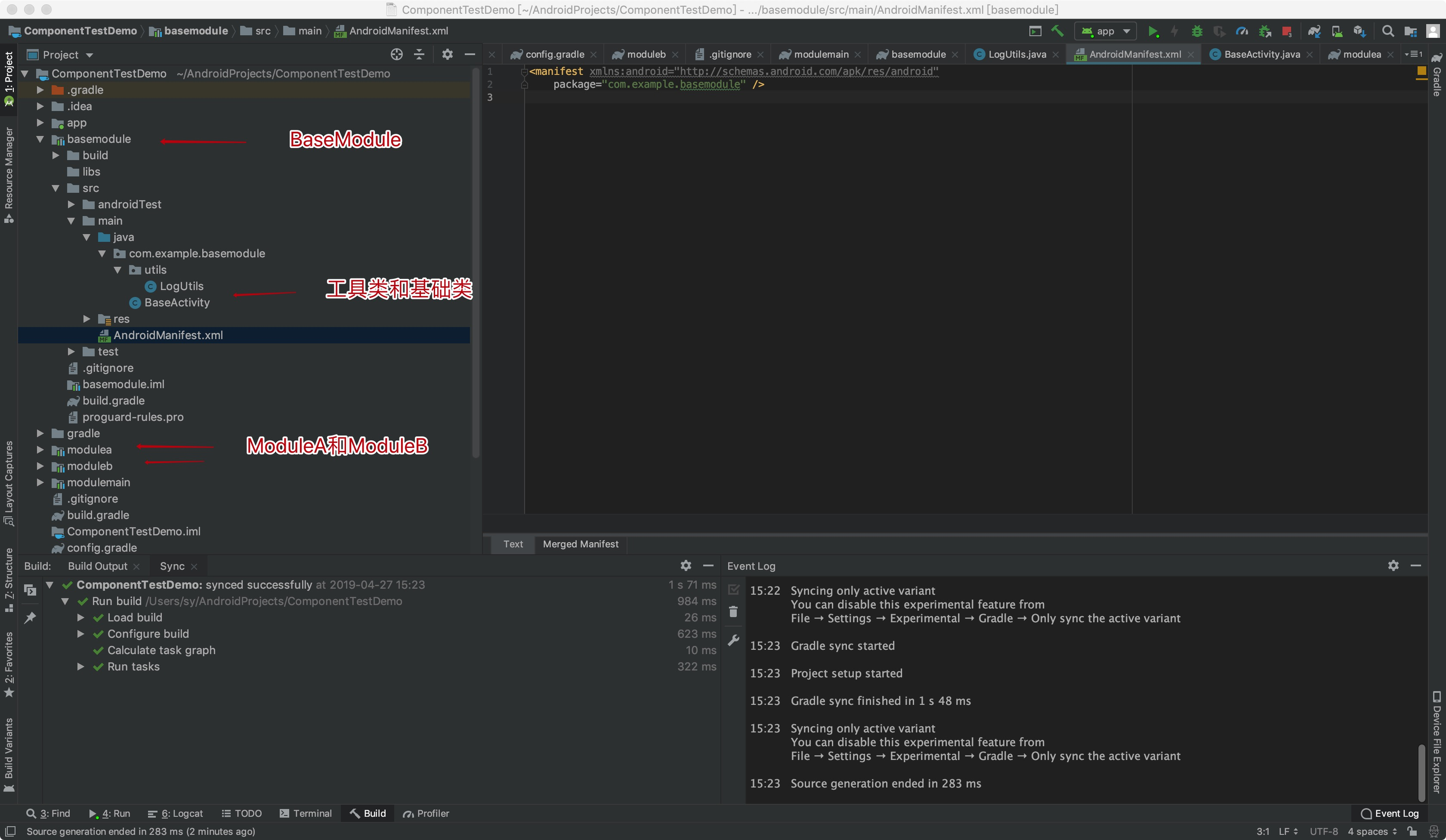The width and height of the screenshot is (1446, 840).
Task: Open the Profiler gauge icon in the toolbar
Action: pyautogui.click(x=1242, y=32)
